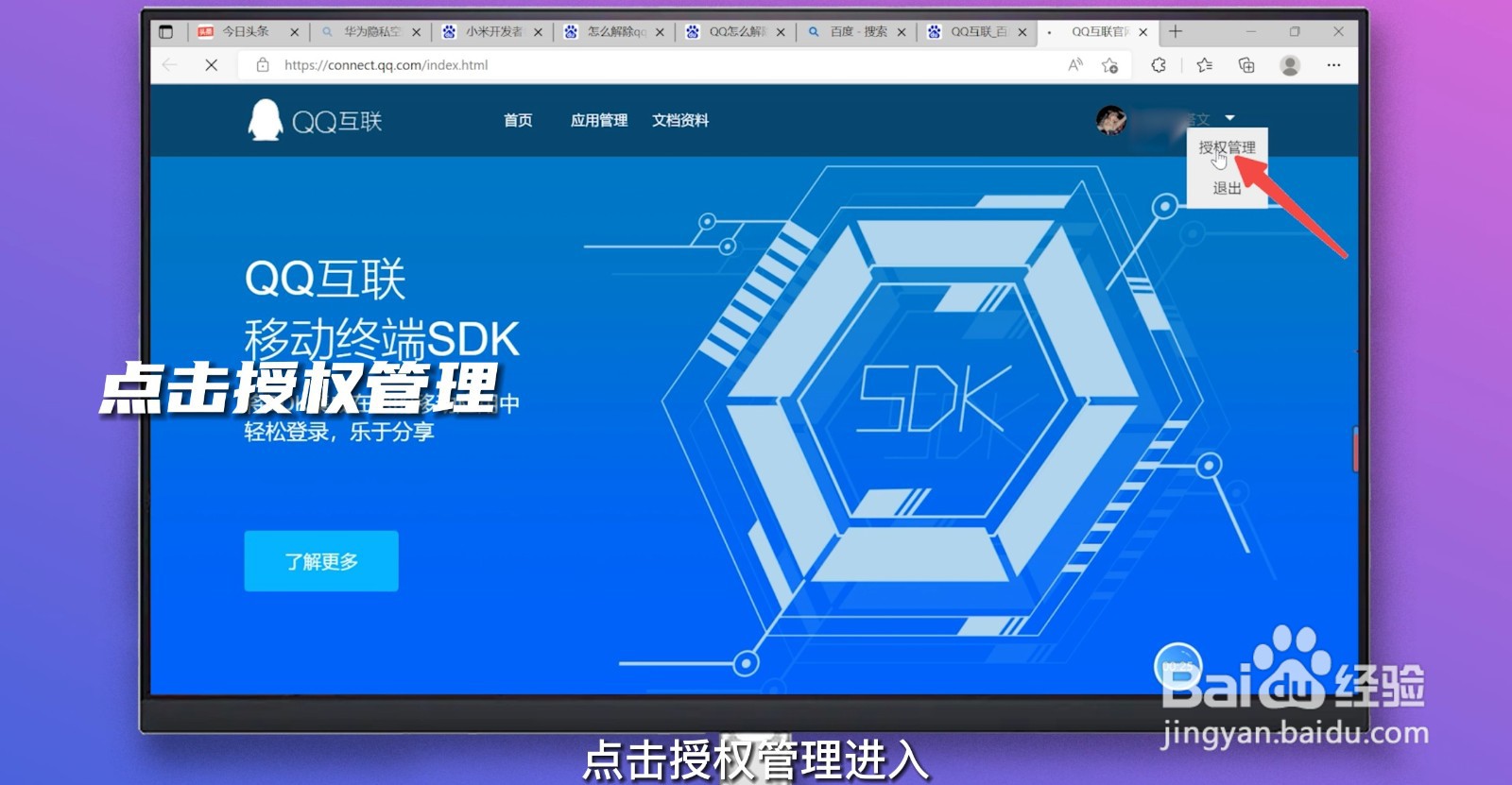Close the 华为隐私空 tab
The width and height of the screenshot is (1512, 785).
[416, 32]
